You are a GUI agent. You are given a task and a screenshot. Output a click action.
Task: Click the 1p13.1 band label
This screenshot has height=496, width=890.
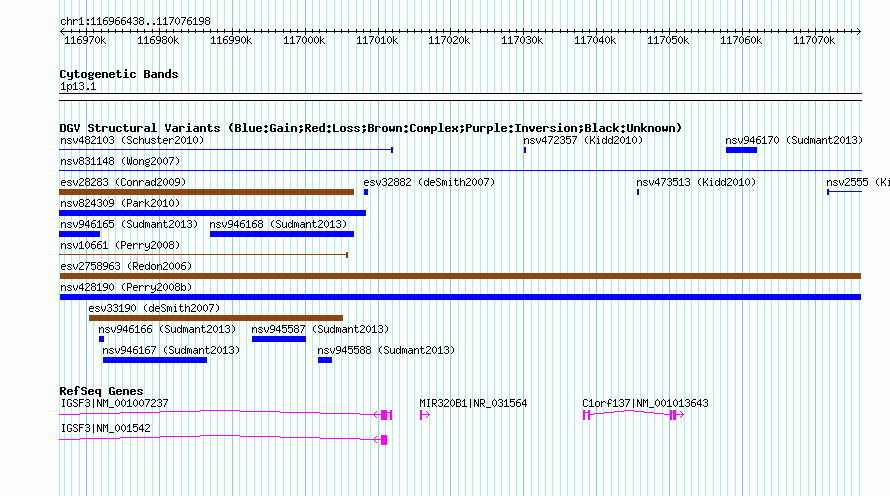(x=78, y=87)
